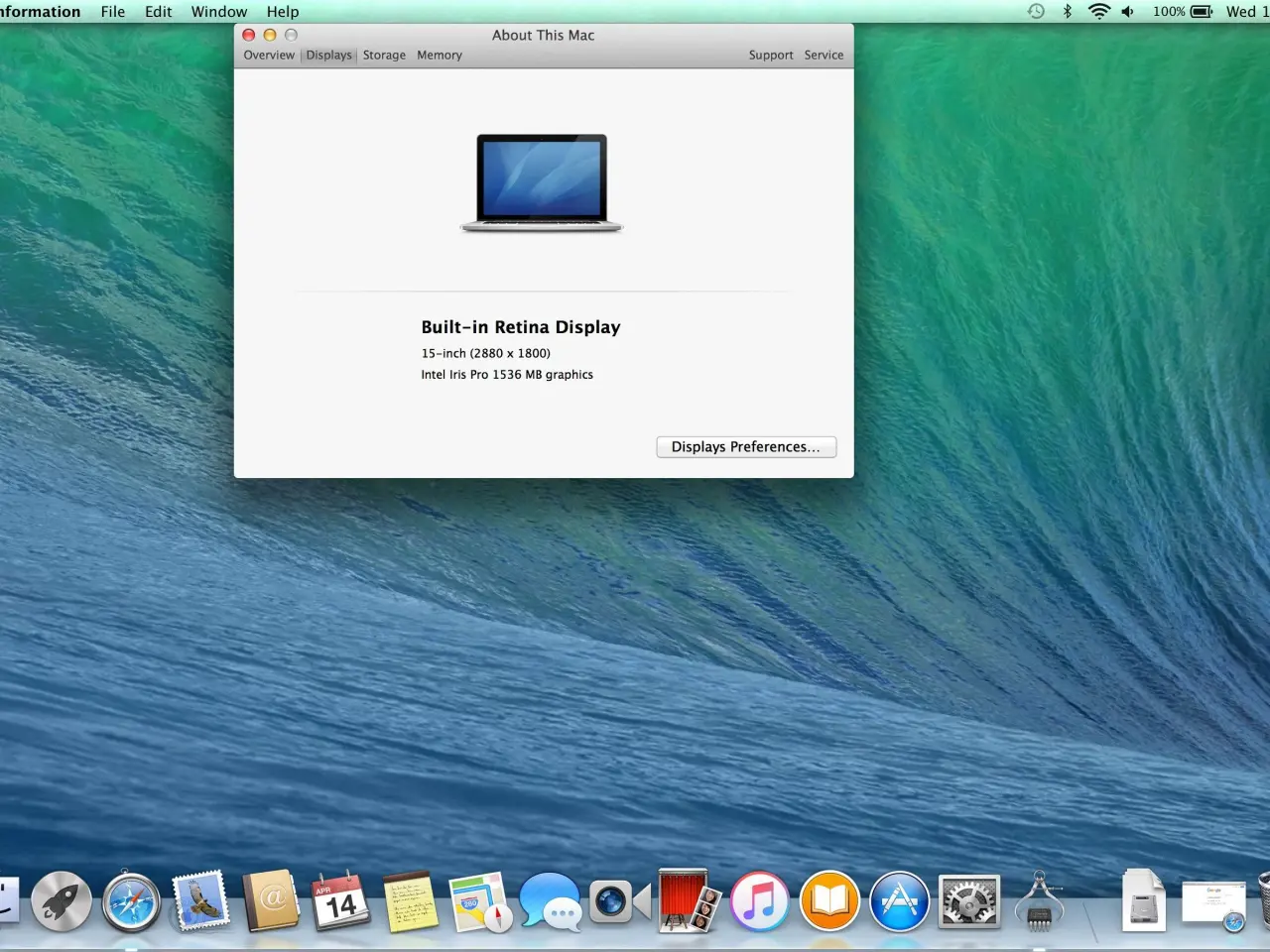1270x952 pixels.
Task: Open Maps from the Dock
Action: (x=480, y=902)
